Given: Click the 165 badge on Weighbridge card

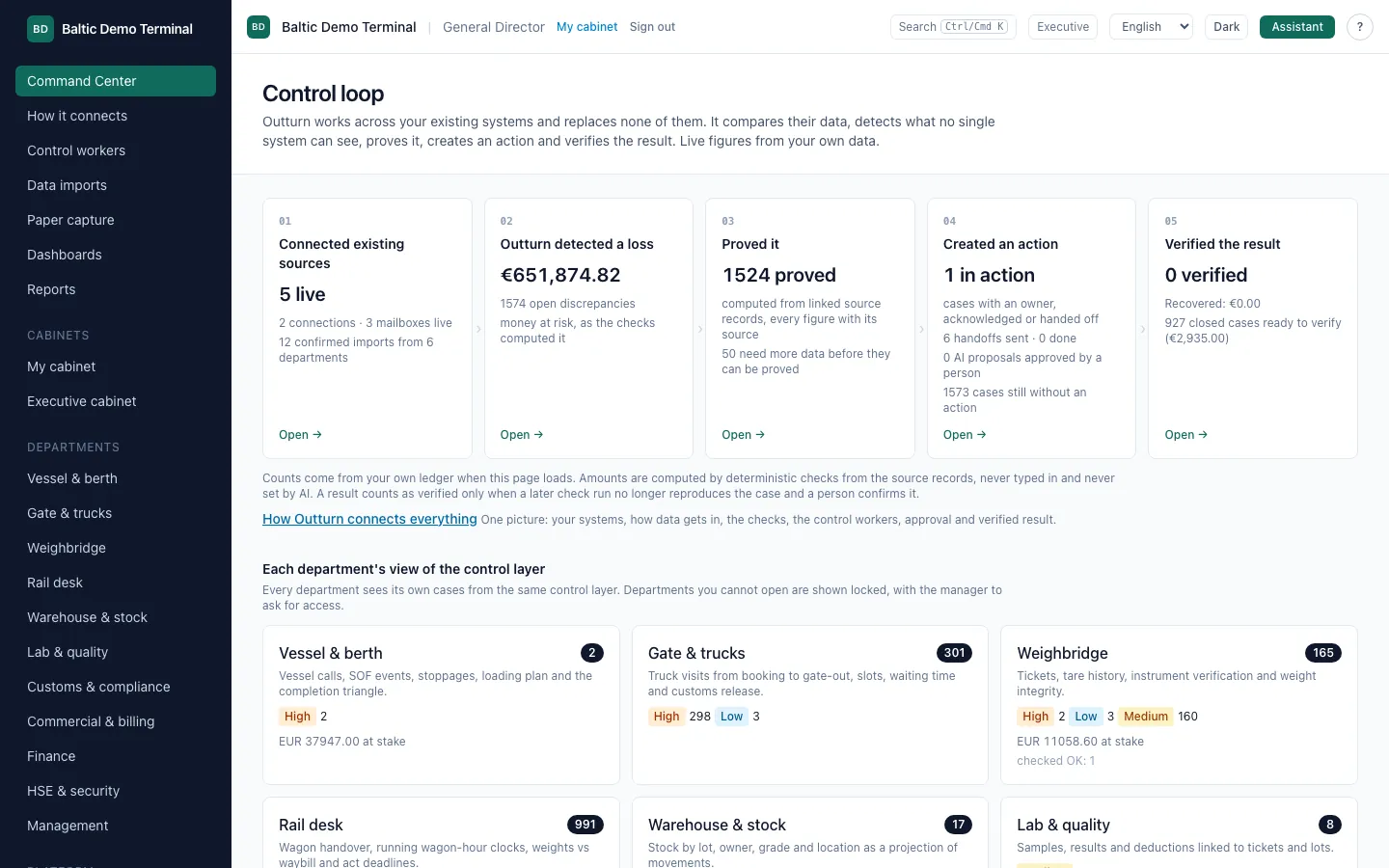Looking at the screenshot, I should [1323, 653].
